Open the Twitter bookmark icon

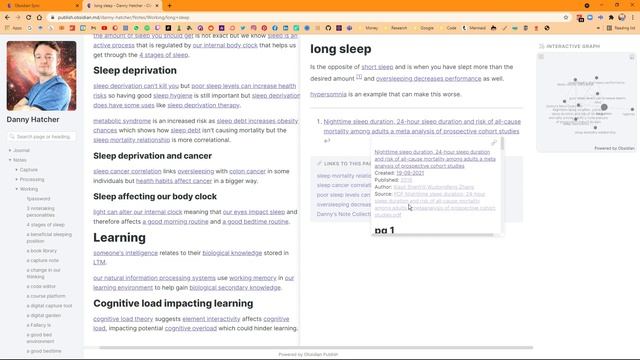pyautogui.click(x=243, y=28)
